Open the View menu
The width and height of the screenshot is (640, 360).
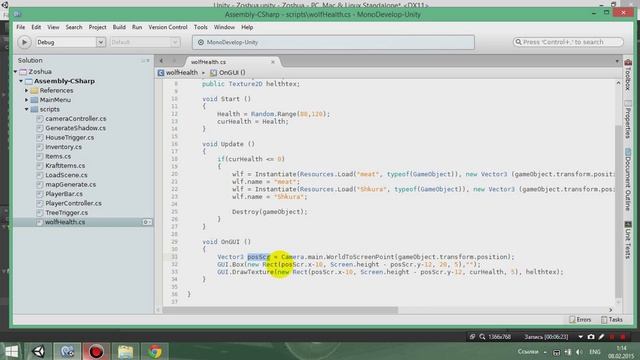[53, 27]
